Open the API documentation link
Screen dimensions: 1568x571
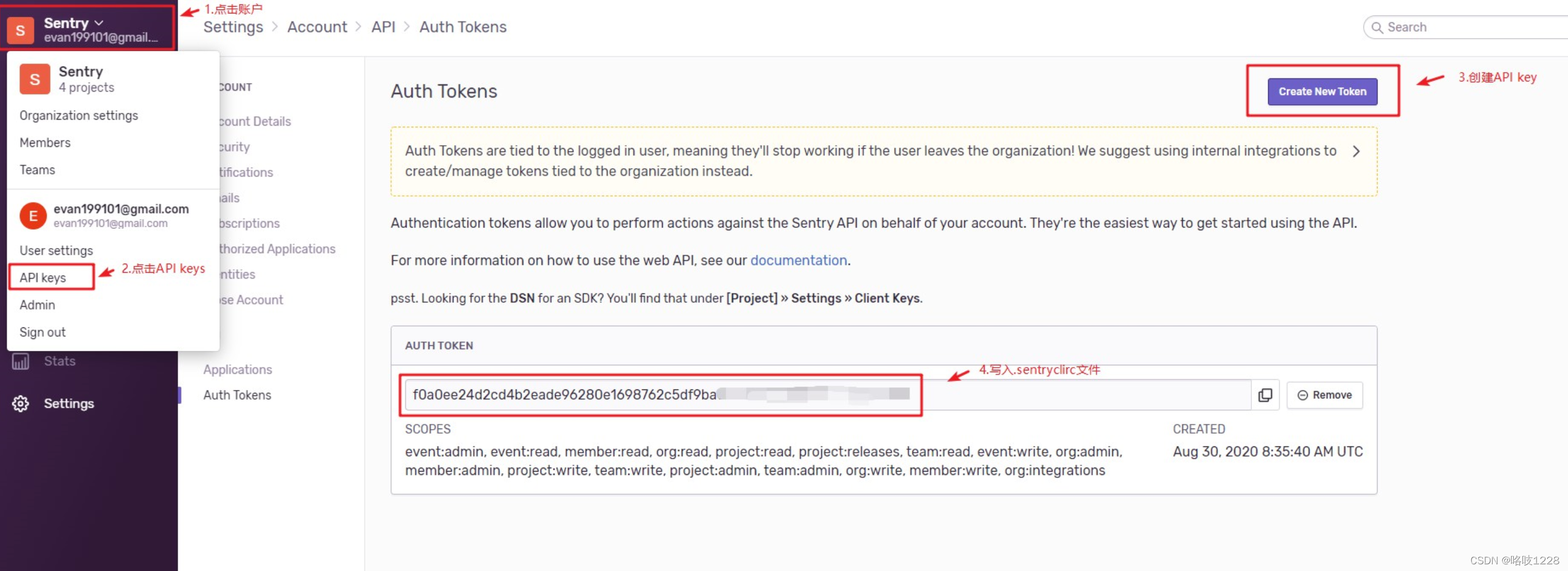click(x=798, y=260)
